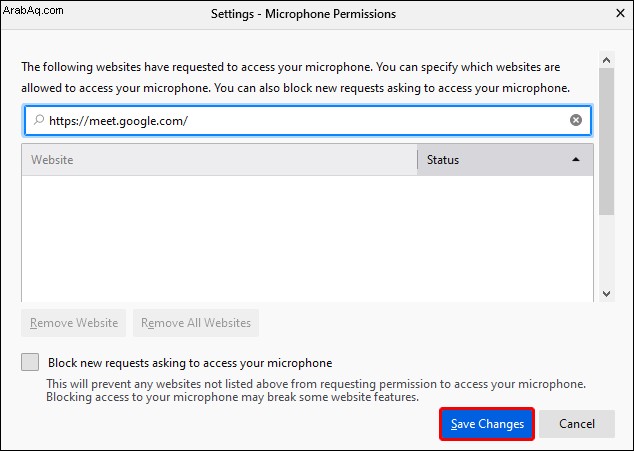Click the Remove Website button
Viewport: 634px width, 451px height.
click(x=74, y=323)
